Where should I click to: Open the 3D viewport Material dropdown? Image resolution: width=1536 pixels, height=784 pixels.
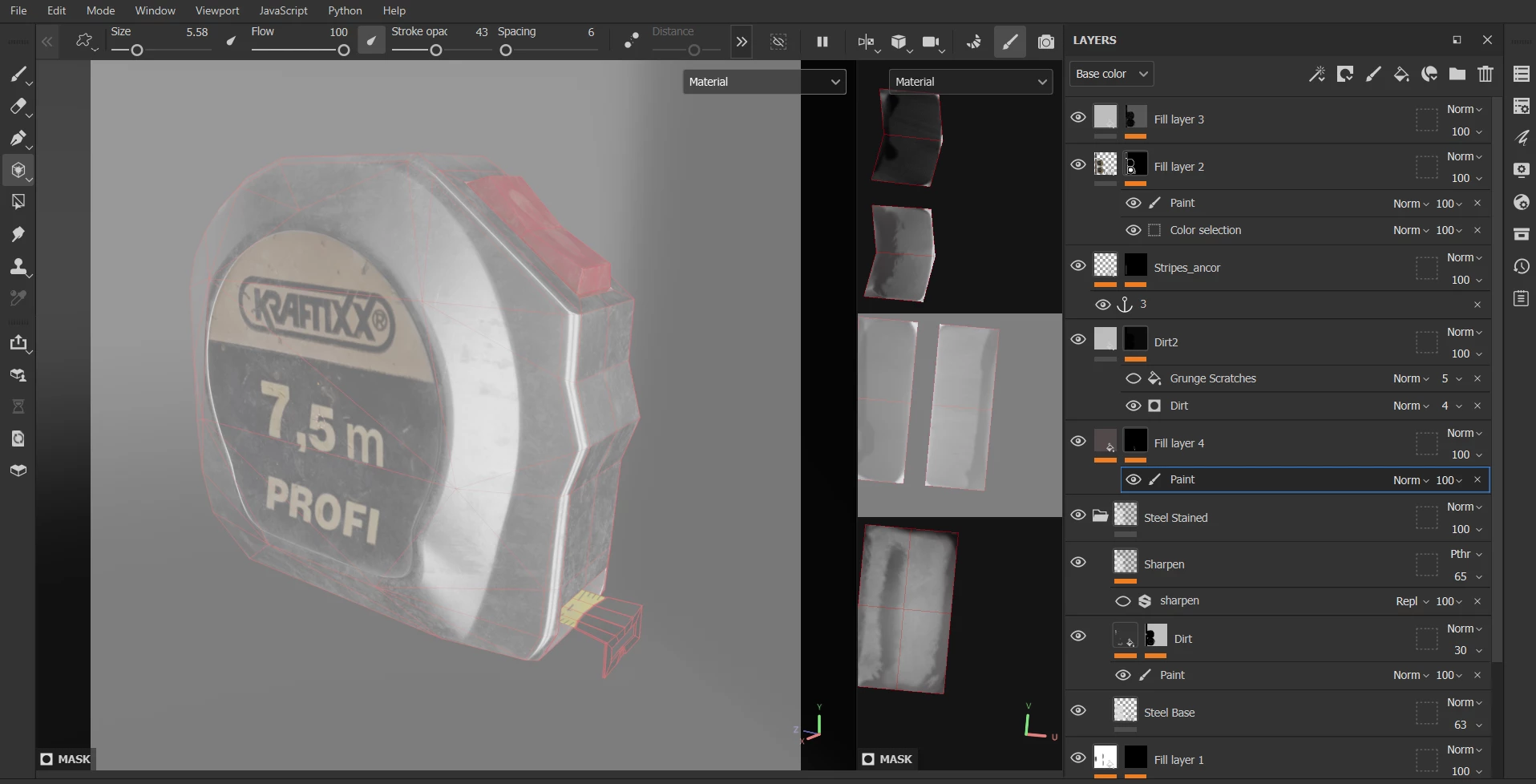click(764, 82)
